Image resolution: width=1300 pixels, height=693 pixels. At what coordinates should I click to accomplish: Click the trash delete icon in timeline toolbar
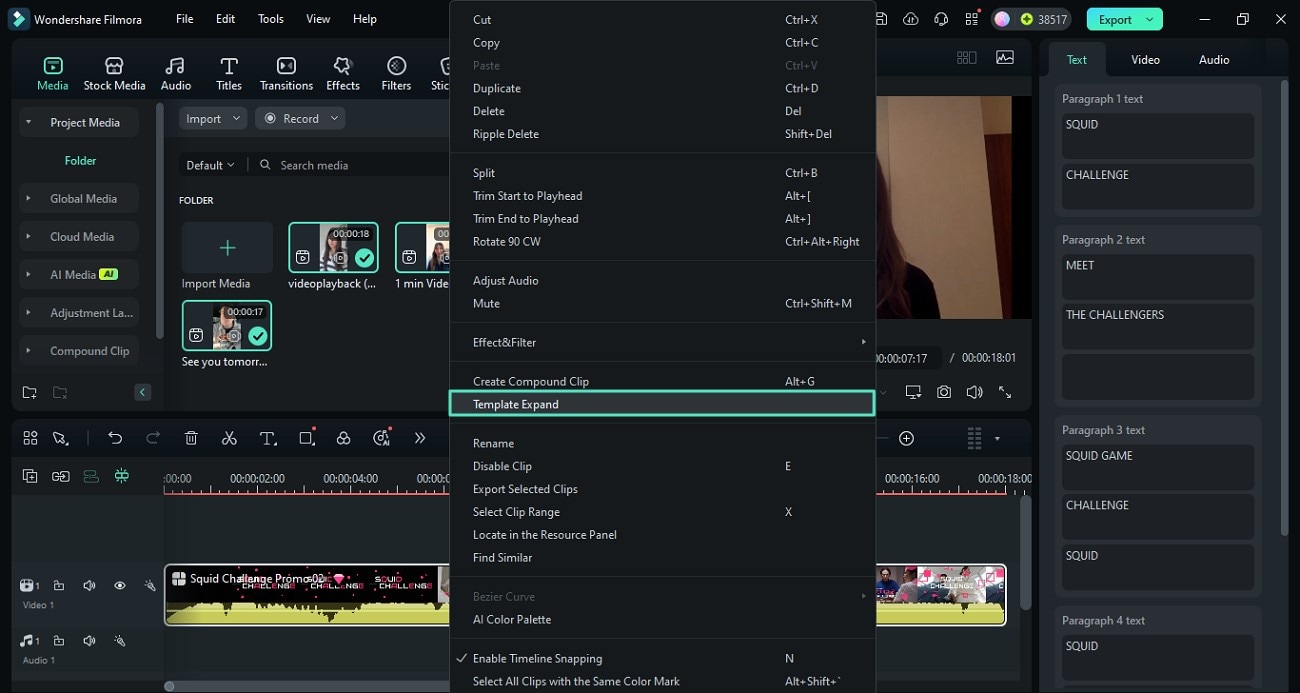click(191, 438)
